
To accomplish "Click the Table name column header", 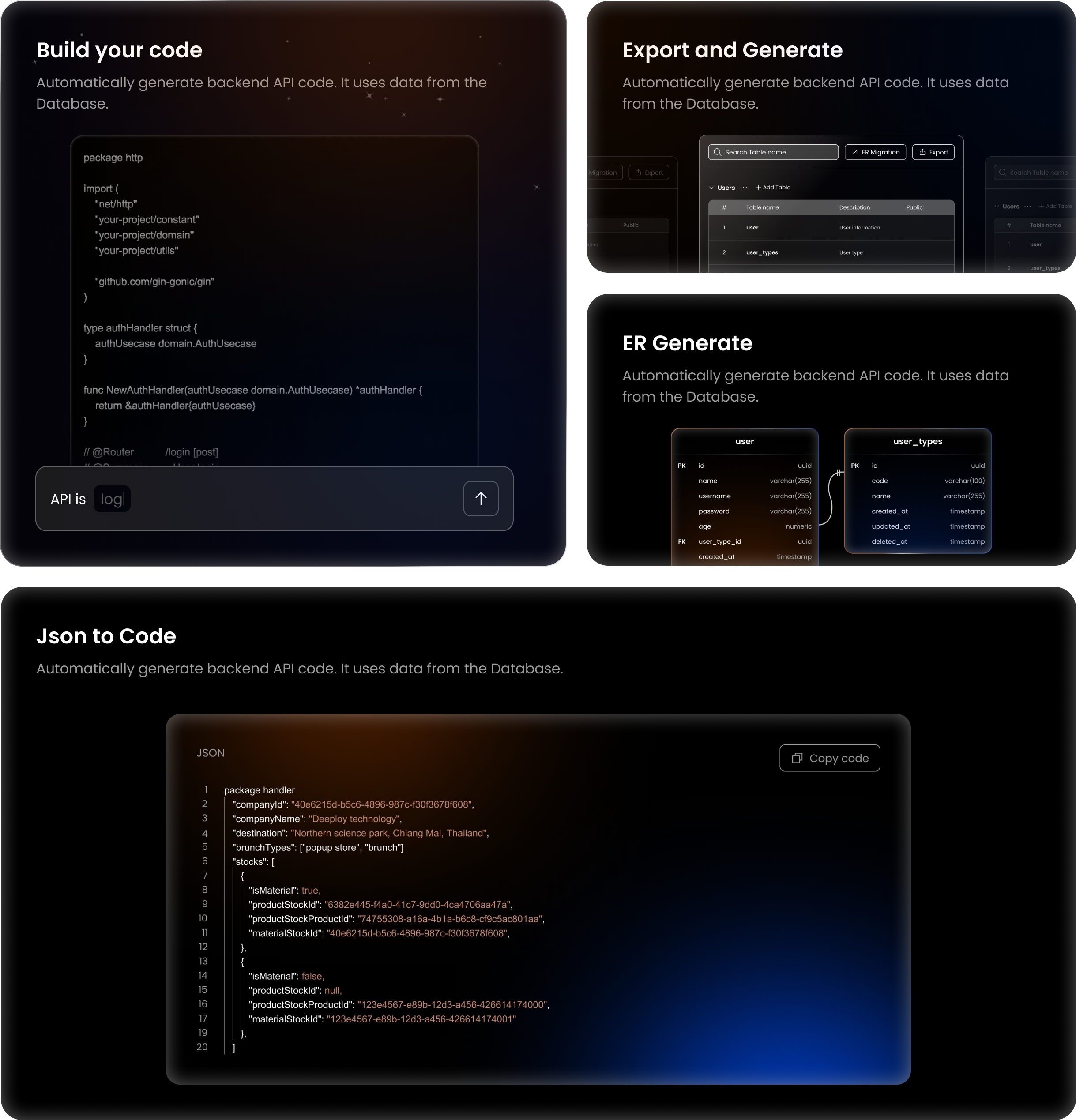I will coord(762,207).
